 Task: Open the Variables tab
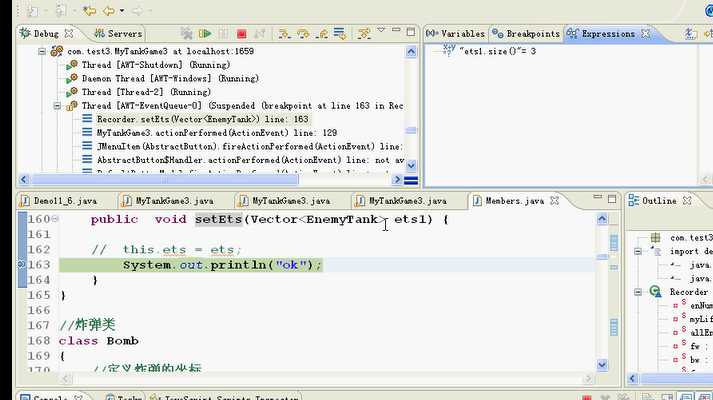click(456, 34)
